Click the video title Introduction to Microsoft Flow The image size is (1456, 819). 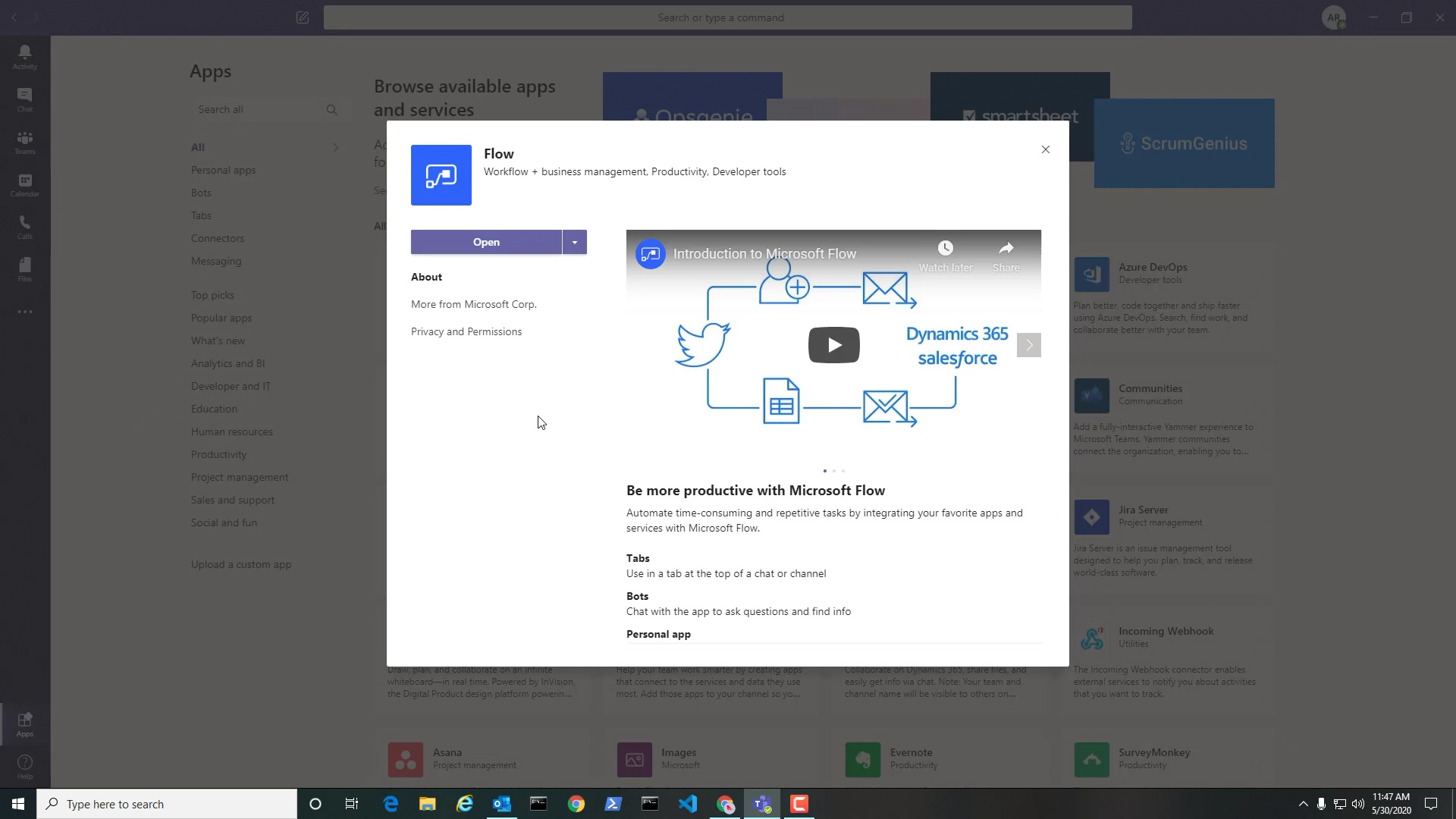pos(764,254)
